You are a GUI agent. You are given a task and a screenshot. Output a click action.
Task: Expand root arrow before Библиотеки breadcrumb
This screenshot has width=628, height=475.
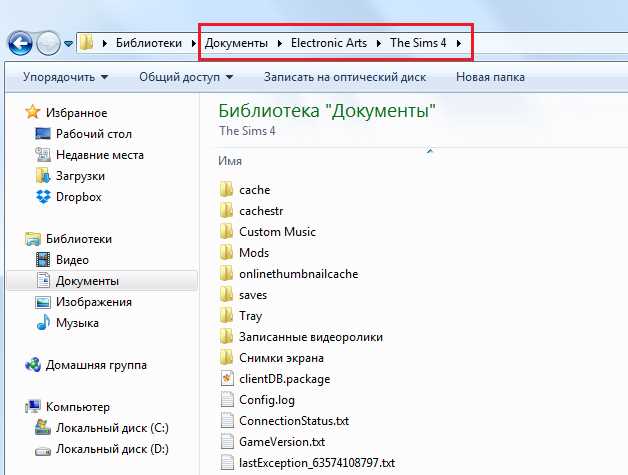[105, 43]
